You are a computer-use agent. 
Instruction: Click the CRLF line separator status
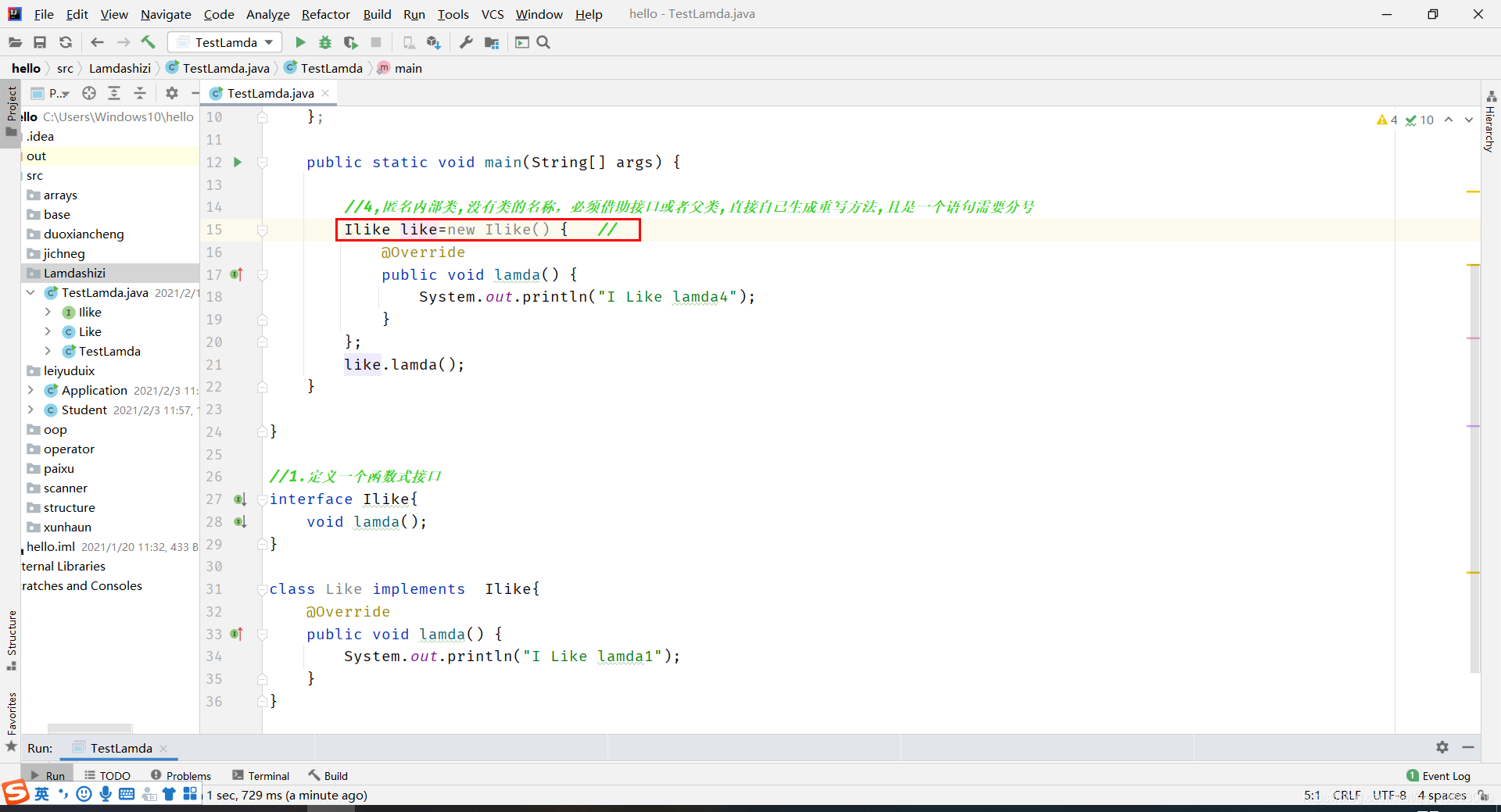(x=1346, y=795)
